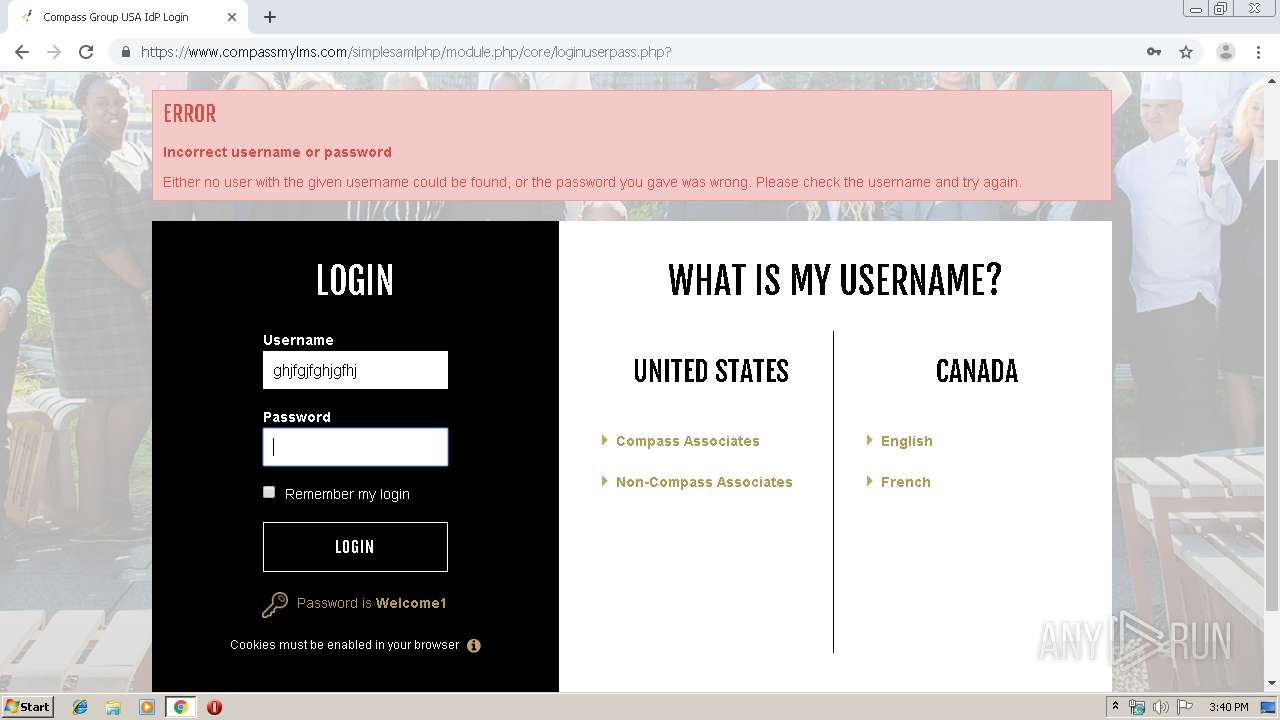Open Action Center flag icon

click(x=1185, y=707)
